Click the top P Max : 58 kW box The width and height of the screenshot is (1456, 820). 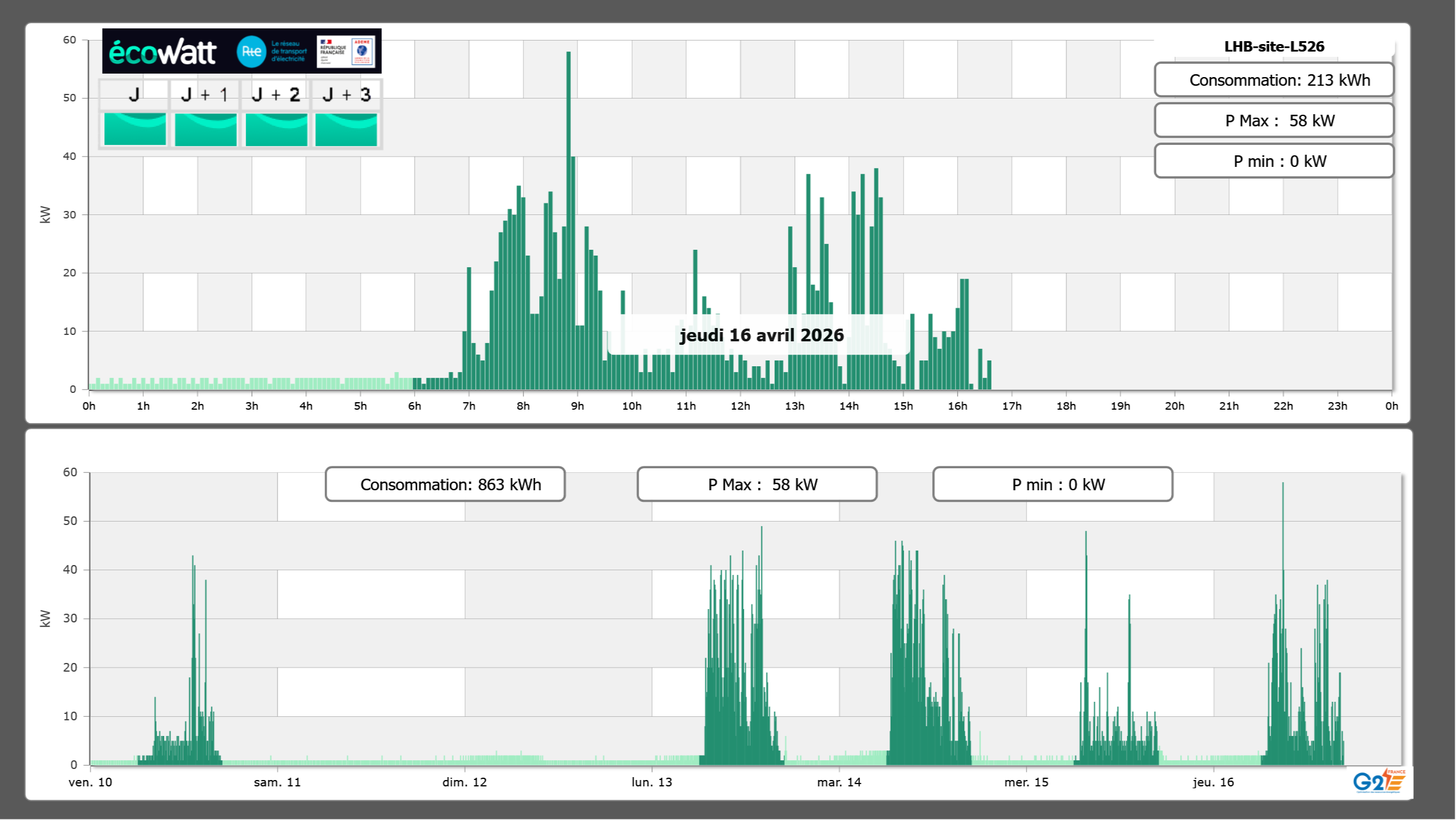(x=1273, y=121)
